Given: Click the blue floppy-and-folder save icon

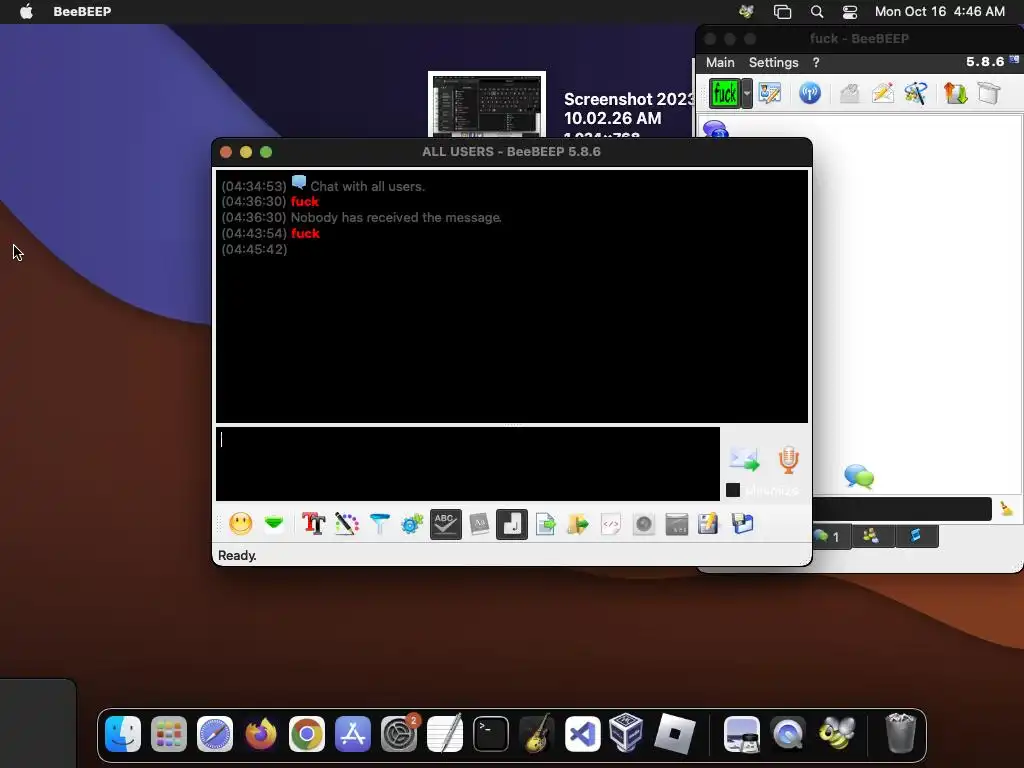Looking at the screenshot, I should click(x=743, y=524).
